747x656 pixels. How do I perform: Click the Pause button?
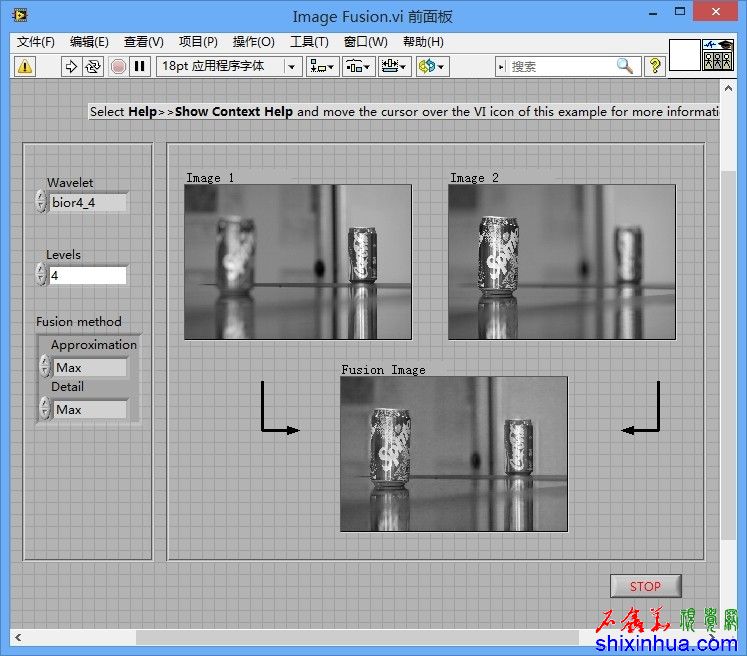140,66
